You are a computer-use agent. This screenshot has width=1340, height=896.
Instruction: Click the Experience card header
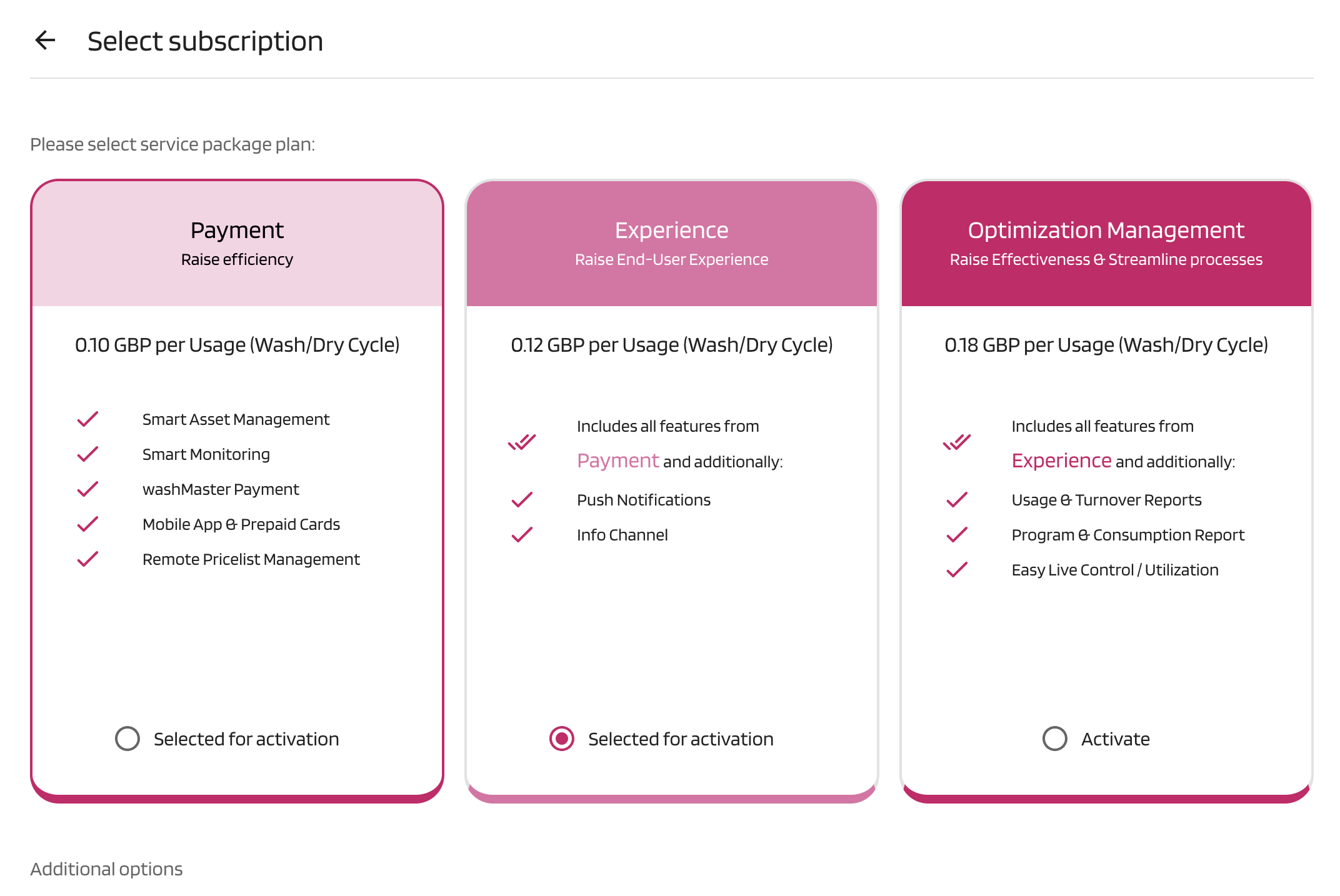pos(671,243)
